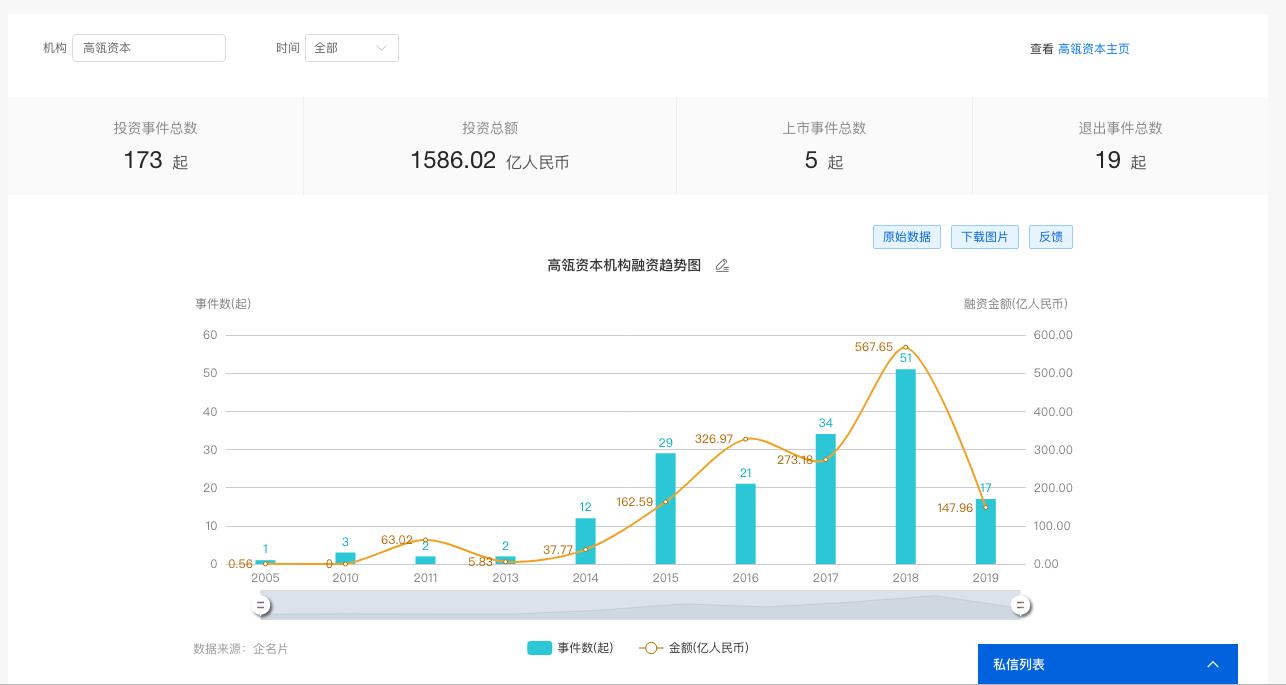Screen dimensions: 1286x685
Task: Click the 反馈 button
Action: pos(1050,237)
